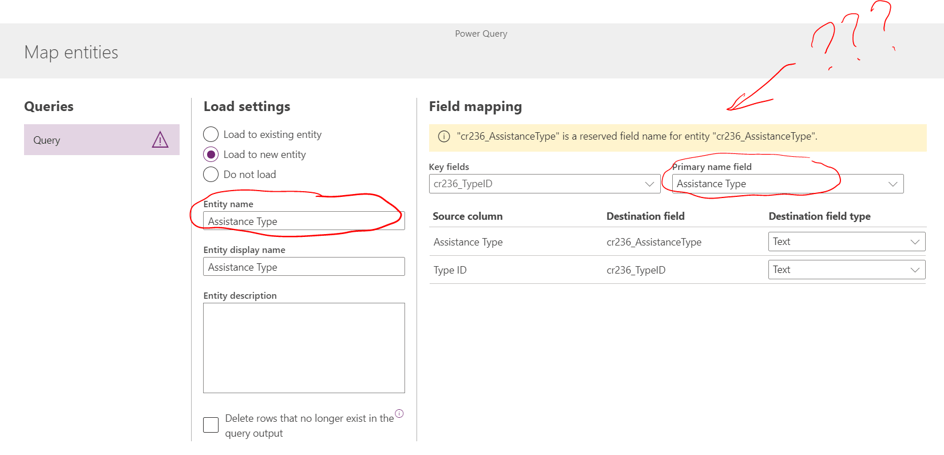This screenshot has height=455, width=944.
Task: Click the Destination field type column header
Action: point(819,216)
